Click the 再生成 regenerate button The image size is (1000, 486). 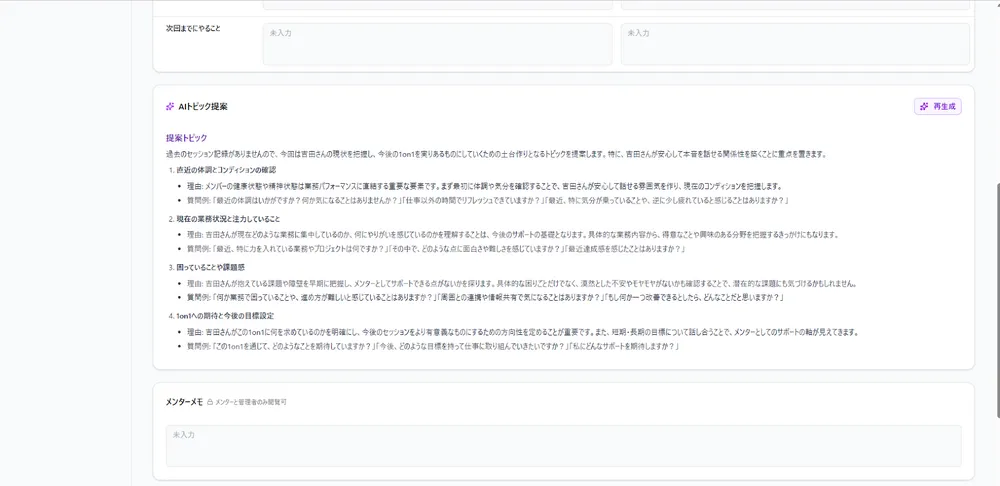tap(938, 107)
